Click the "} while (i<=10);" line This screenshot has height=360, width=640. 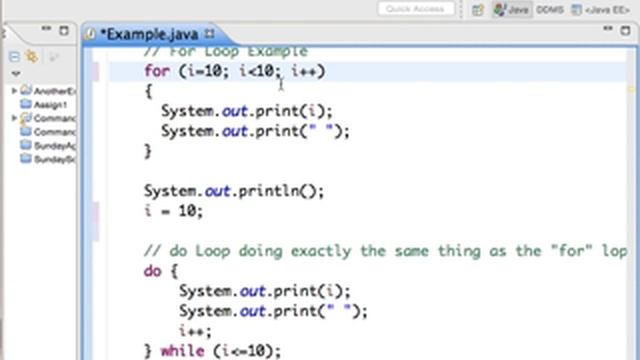(x=213, y=351)
